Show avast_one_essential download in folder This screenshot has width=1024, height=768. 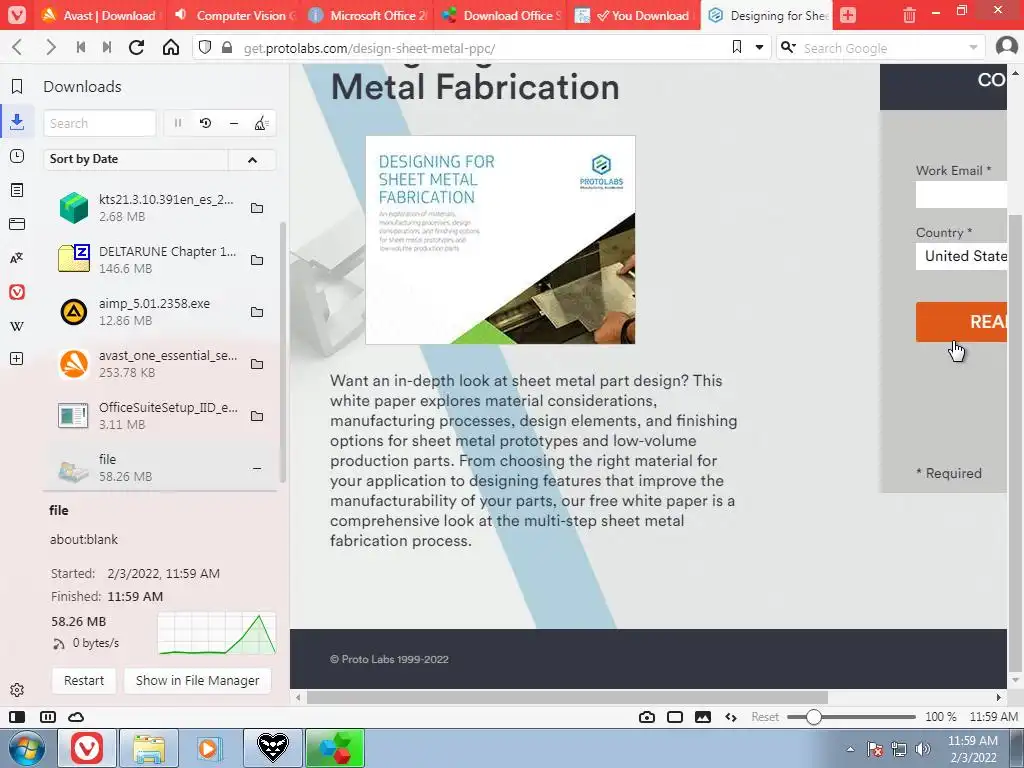[x=257, y=364]
